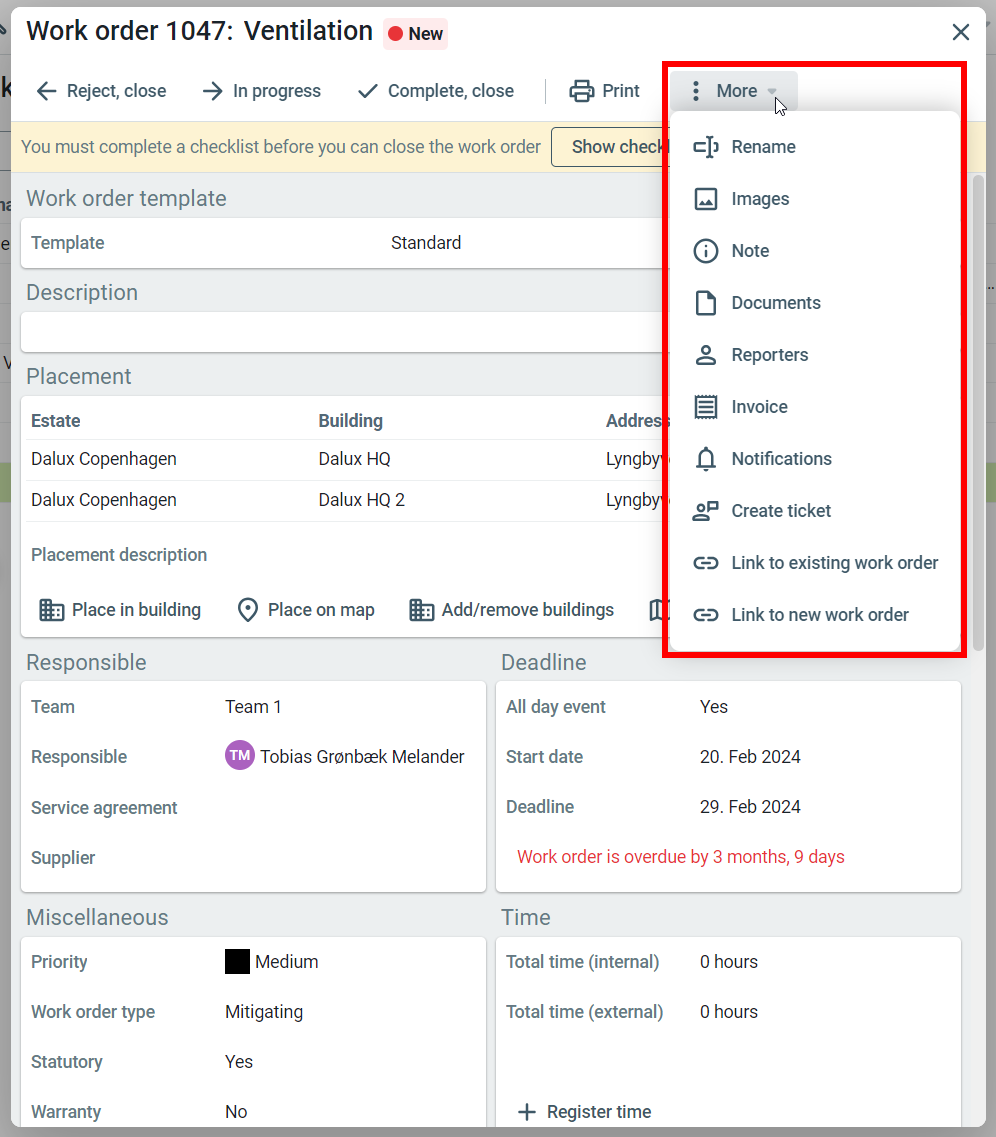The image size is (996, 1137).
Task: Select Reporters in the dropdown menu
Action: click(769, 355)
